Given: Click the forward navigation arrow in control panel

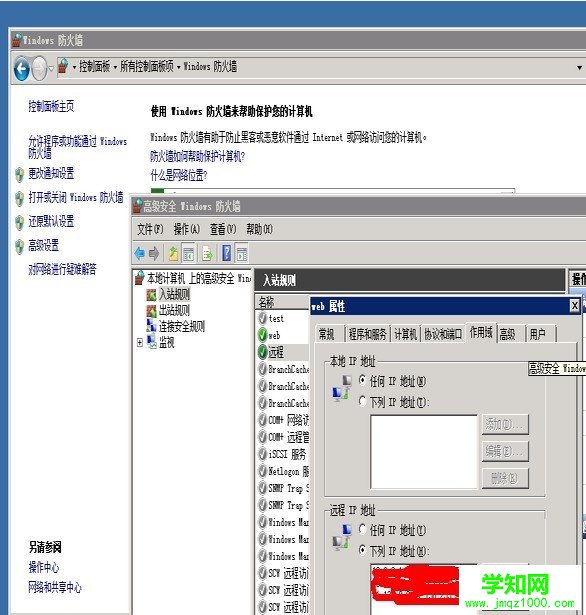Looking at the screenshot, I should [39, 69].
